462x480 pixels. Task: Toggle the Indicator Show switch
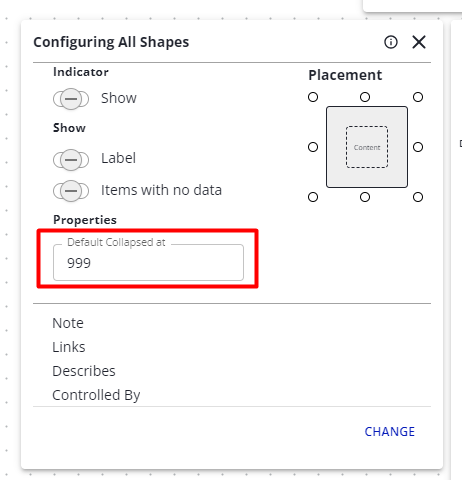(x=71, y=99)
